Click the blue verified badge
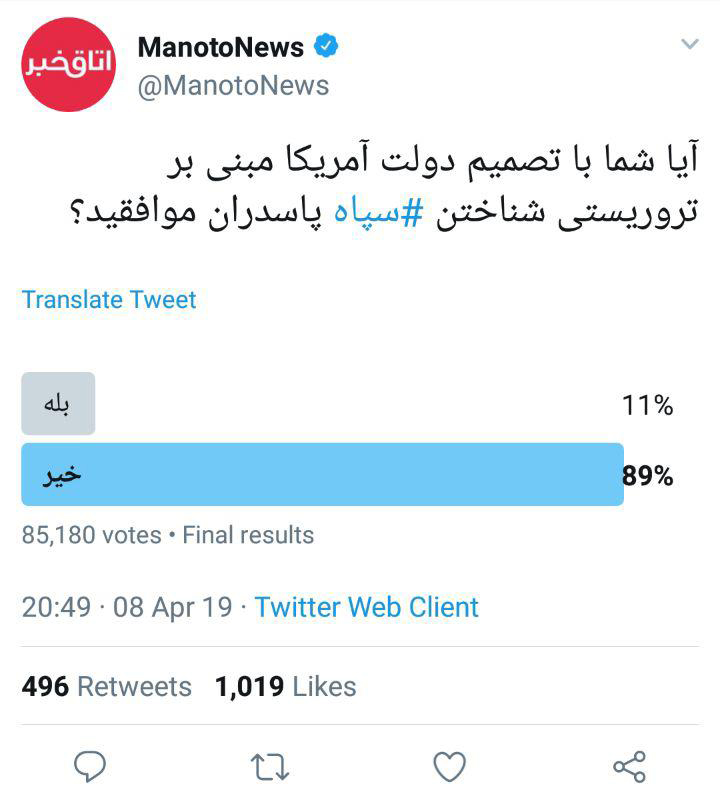Screen dimensions: 720x803 click(327, 46)
